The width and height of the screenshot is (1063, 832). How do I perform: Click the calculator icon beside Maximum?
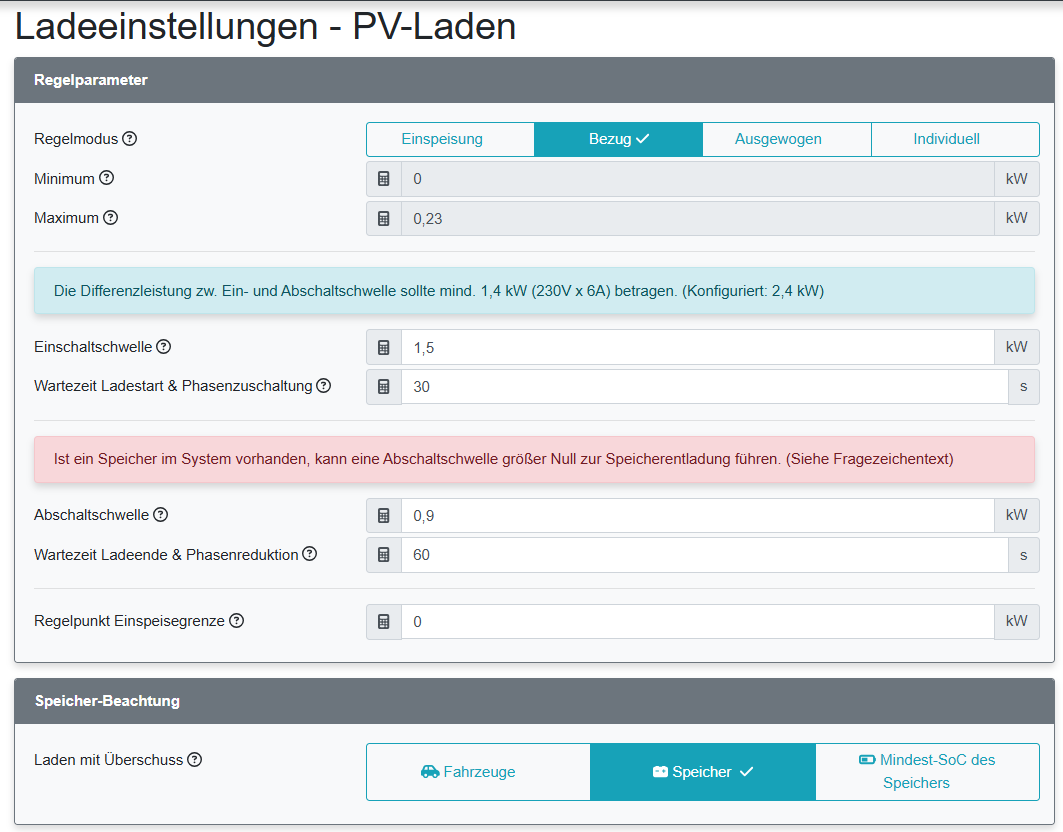coord(383,218)
